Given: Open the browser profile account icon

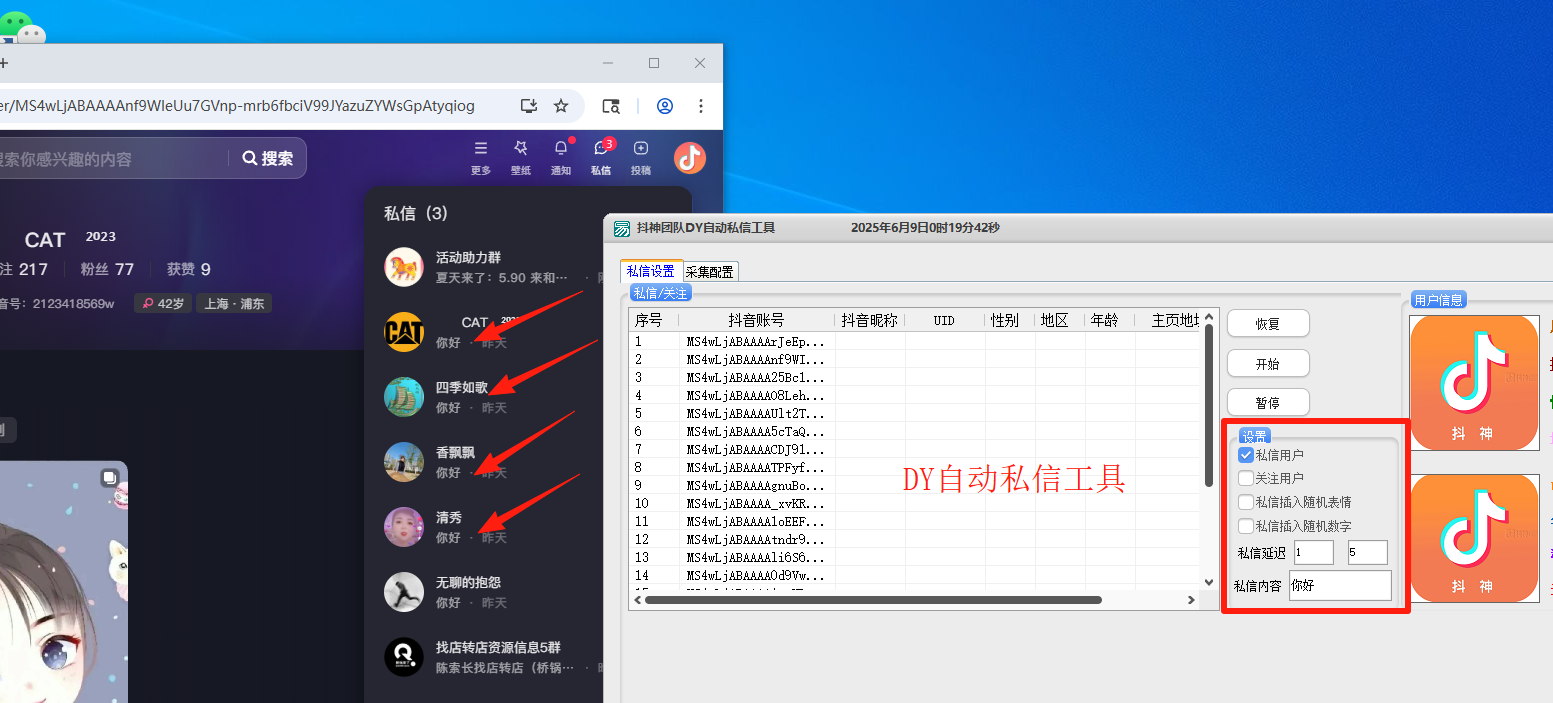Looking at the screenshot, I should [x=664, y=106].
